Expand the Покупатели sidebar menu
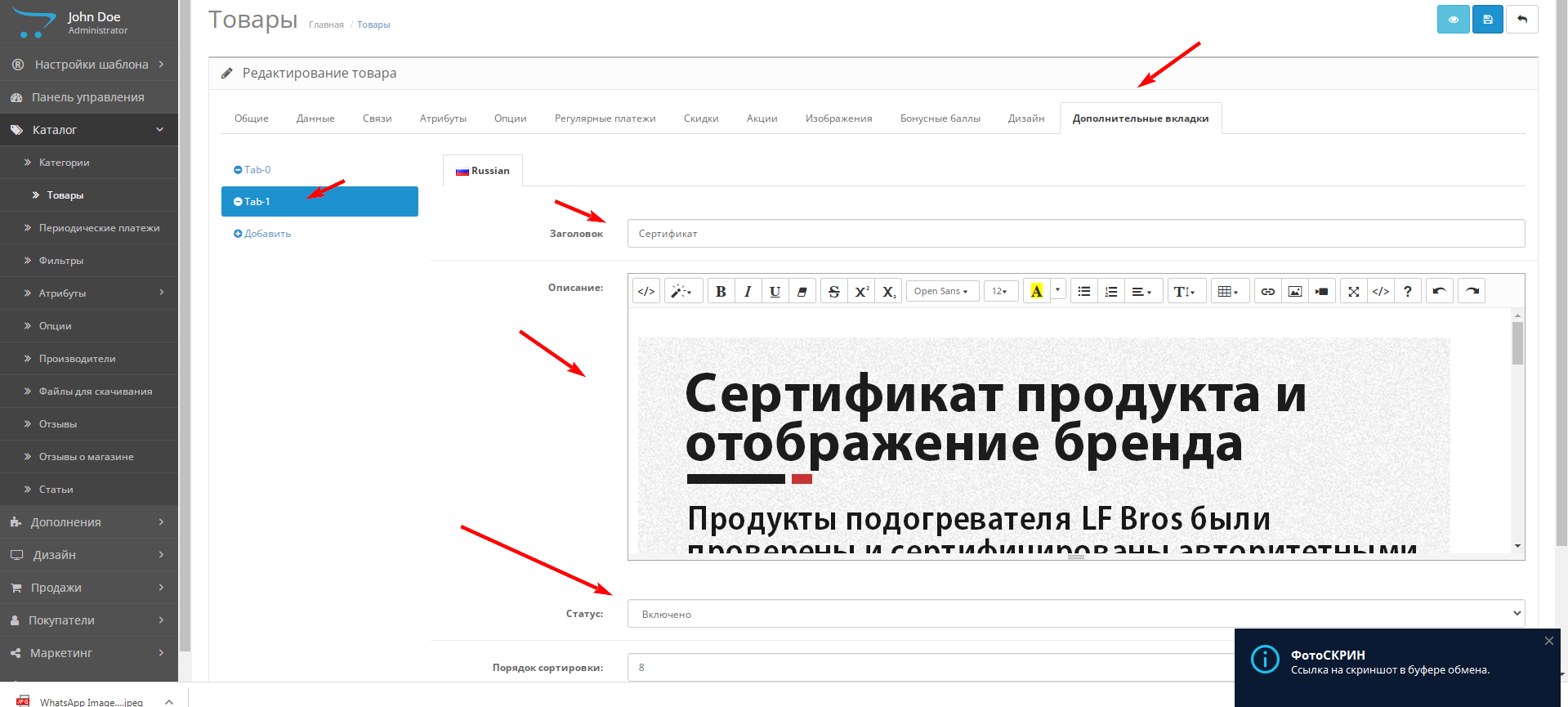Viewport: 1568px width, 707px height. tap(89, 620)
